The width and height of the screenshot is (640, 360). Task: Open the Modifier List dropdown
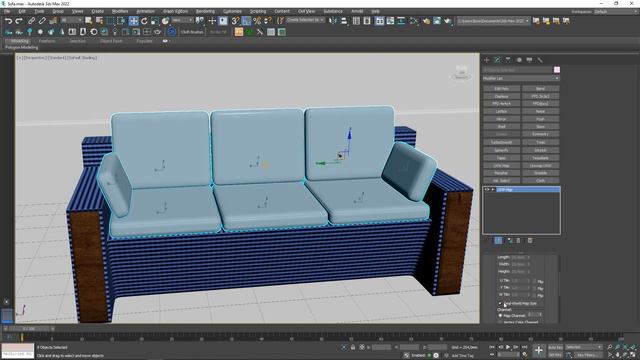click(521, 78)
